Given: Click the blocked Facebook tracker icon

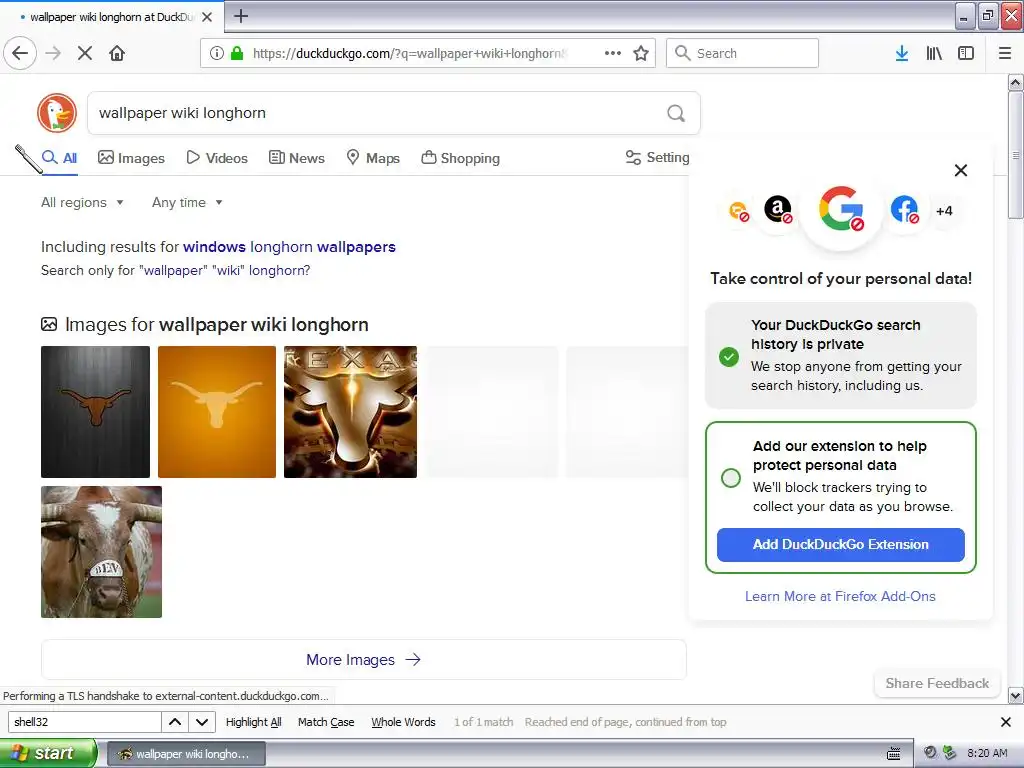Looking at the screenshot, I should [x=904, y=210].
